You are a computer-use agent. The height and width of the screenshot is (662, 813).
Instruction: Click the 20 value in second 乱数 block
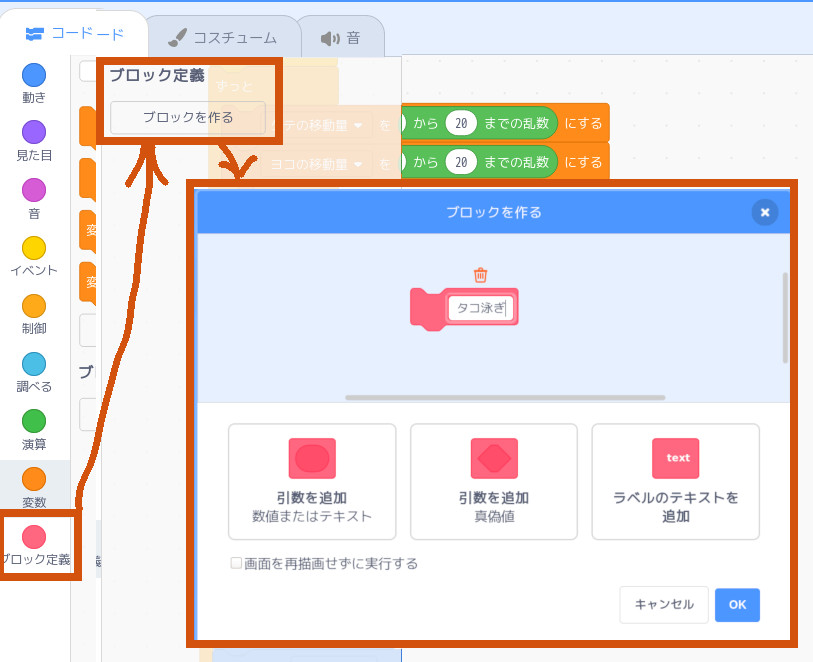pyautogui.click(x=461, y=162)
